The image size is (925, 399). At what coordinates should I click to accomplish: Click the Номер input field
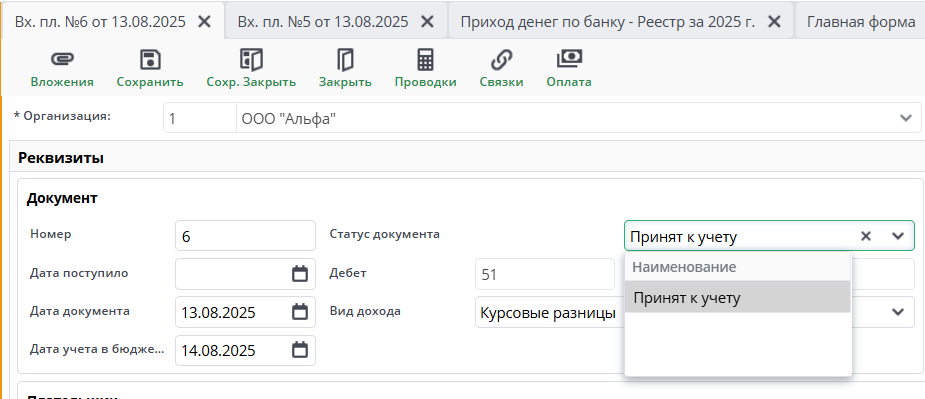tap(245, 236)
